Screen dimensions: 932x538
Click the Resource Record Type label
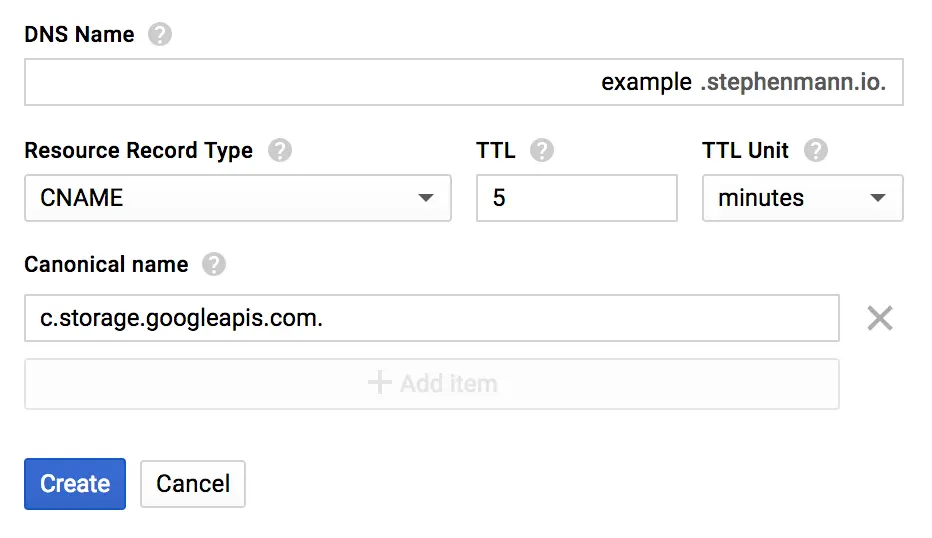click(138, 151)
